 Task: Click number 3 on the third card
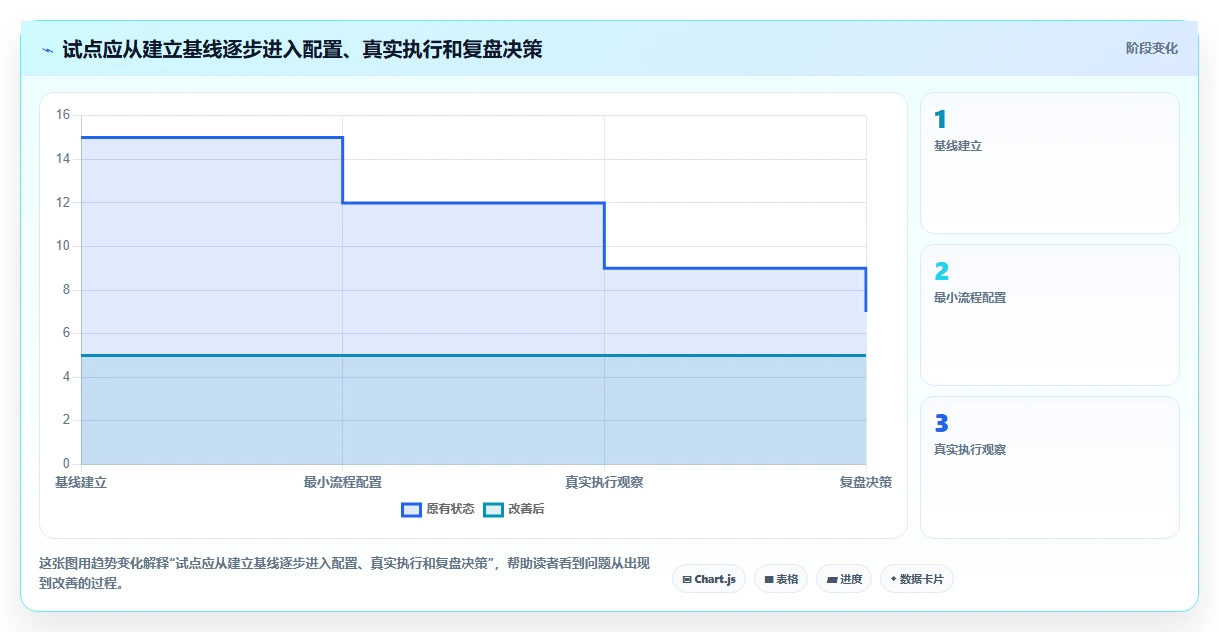(x=941, y=424)
